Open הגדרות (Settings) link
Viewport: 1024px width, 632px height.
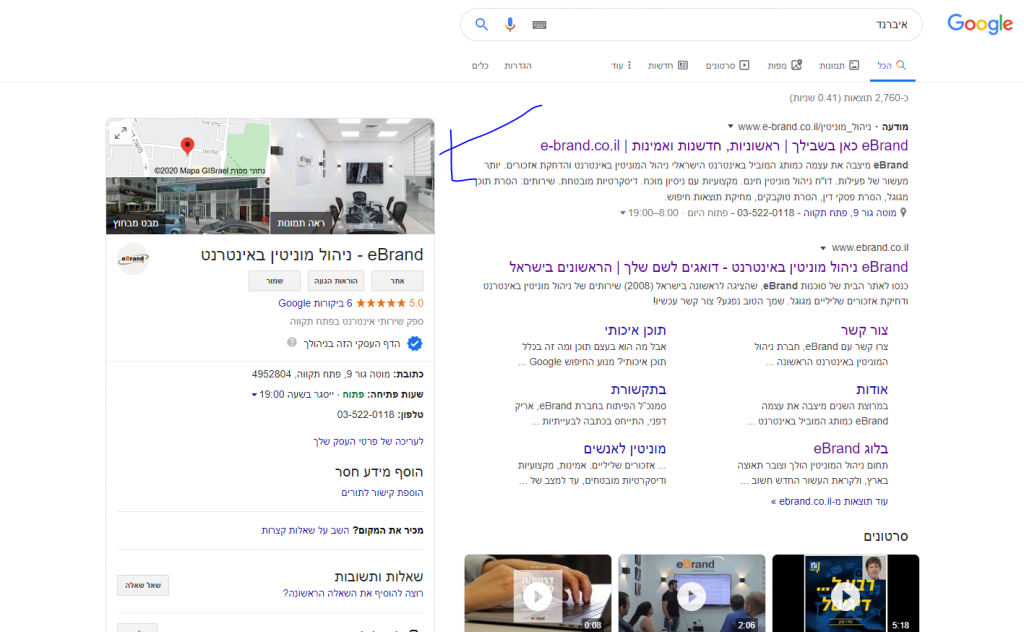click(x=518, y=65)
